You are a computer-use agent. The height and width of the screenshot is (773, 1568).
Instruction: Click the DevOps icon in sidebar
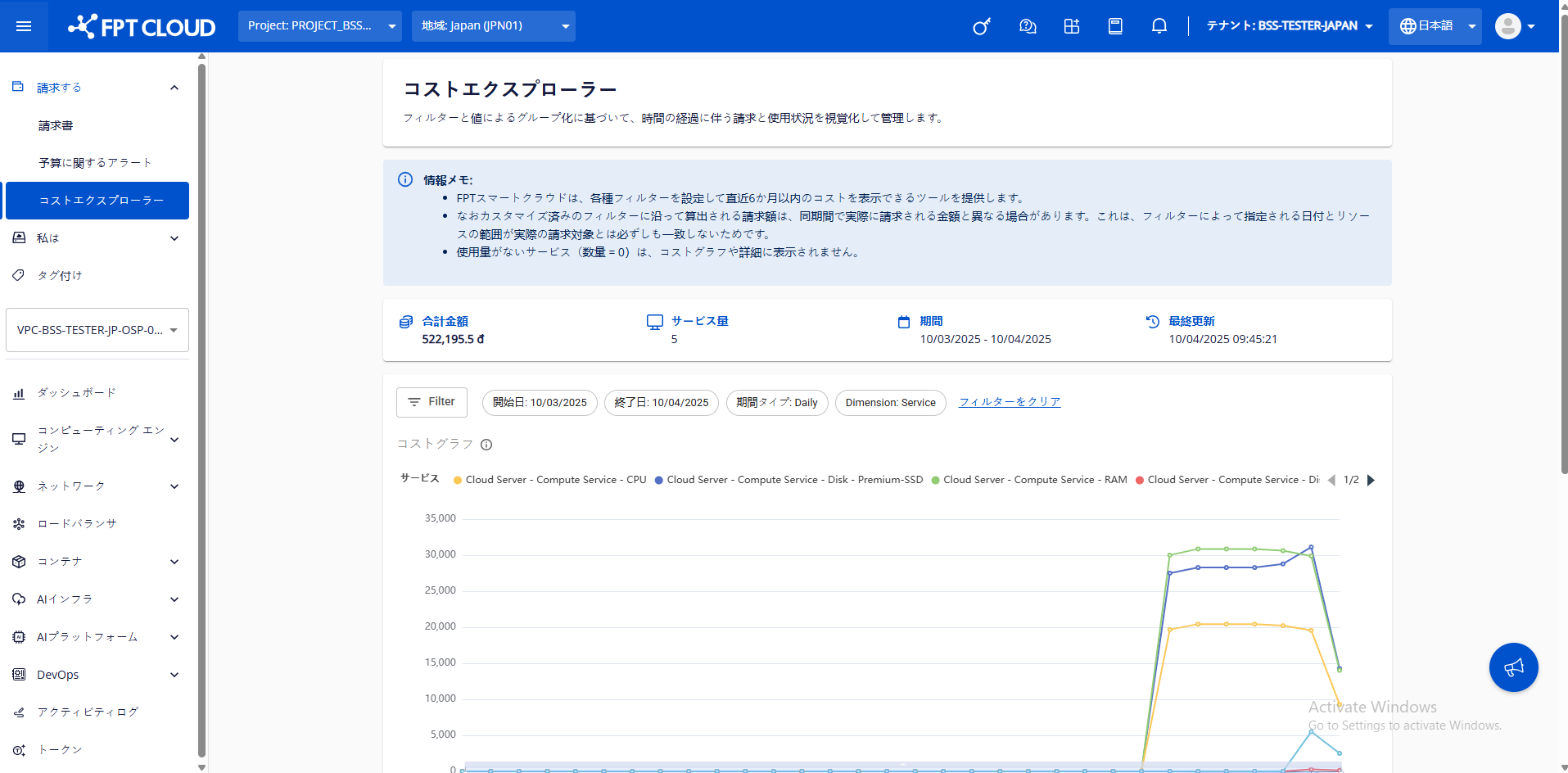[x=19, y=675]
